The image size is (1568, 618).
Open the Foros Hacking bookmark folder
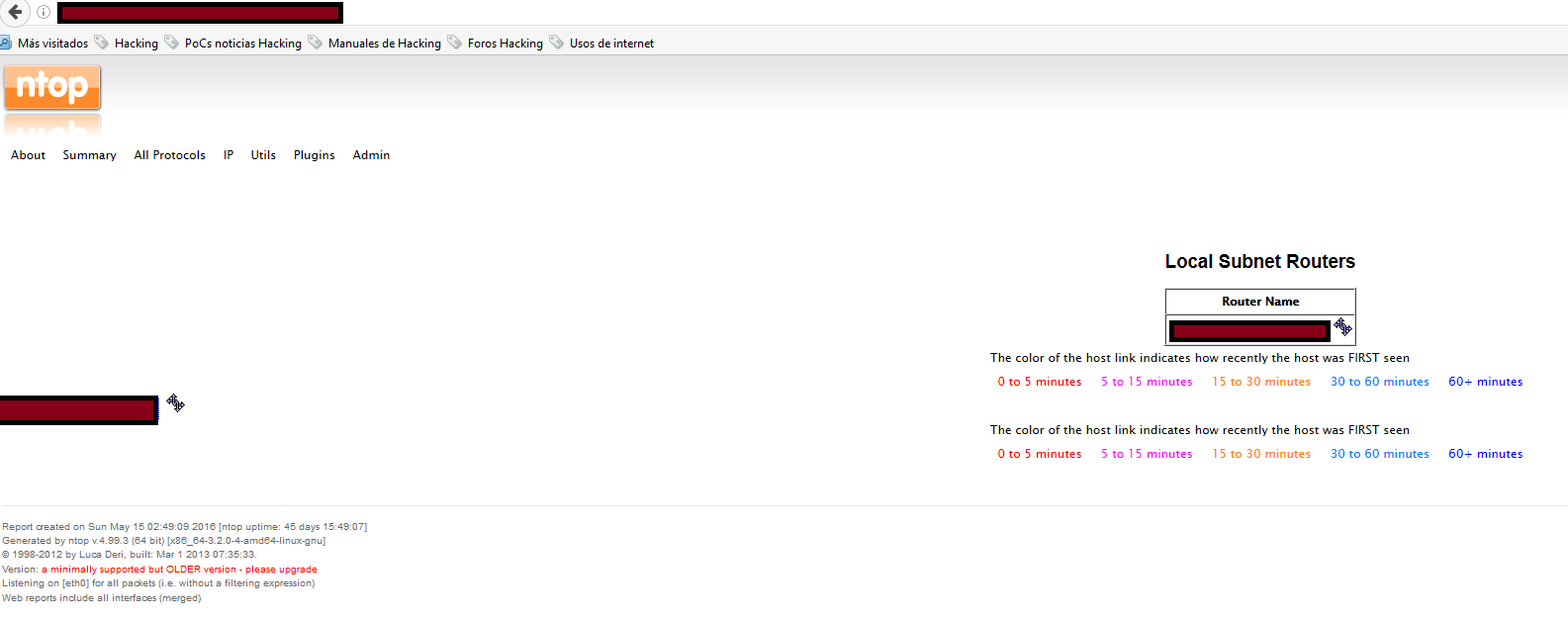pos(505,44)
